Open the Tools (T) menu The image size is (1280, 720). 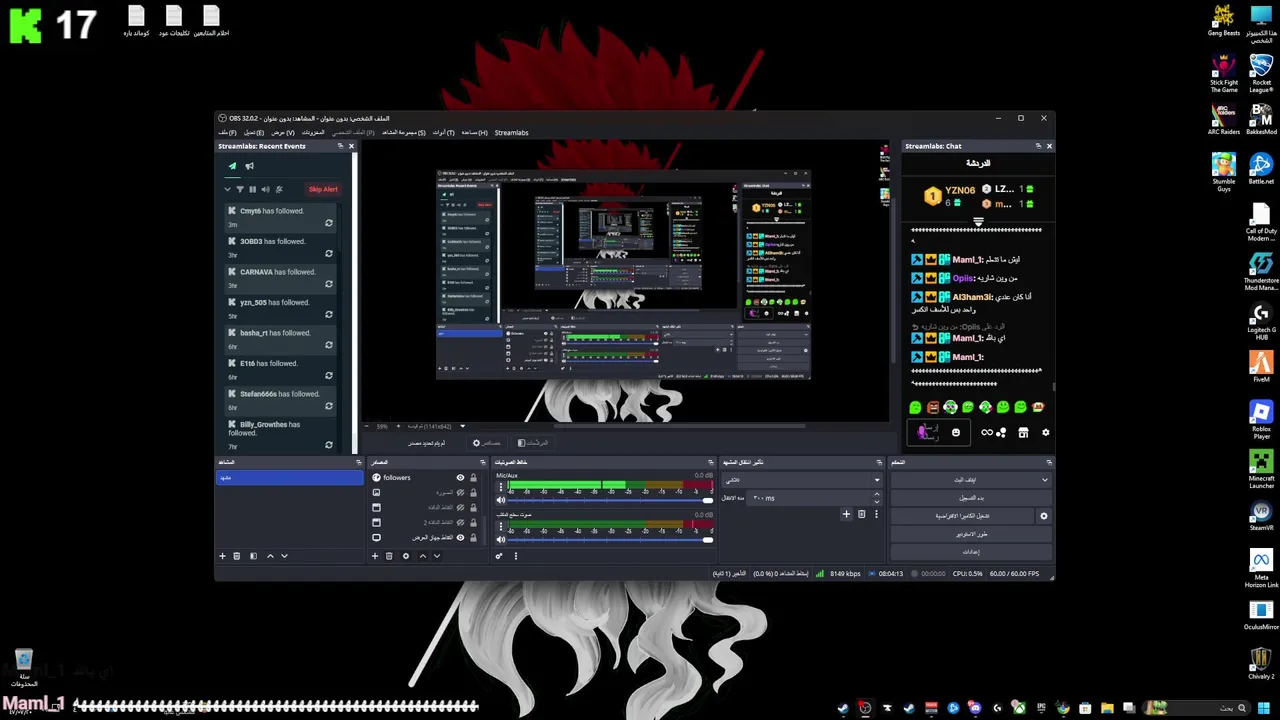[443, 132]
